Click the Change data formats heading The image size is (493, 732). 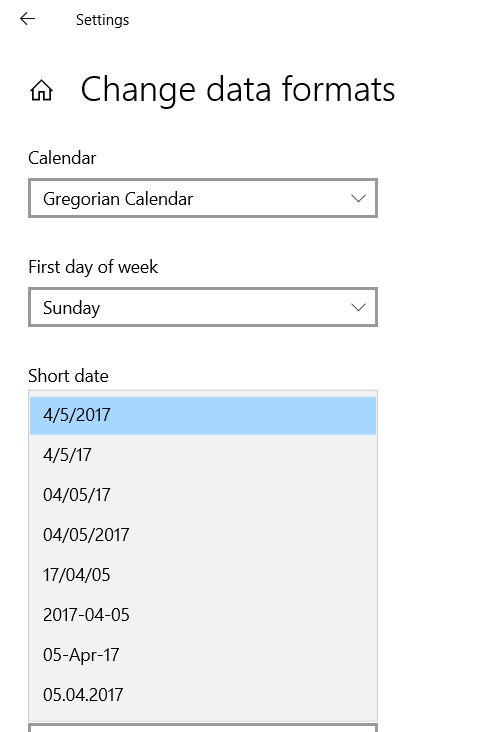tap(238, 90)
